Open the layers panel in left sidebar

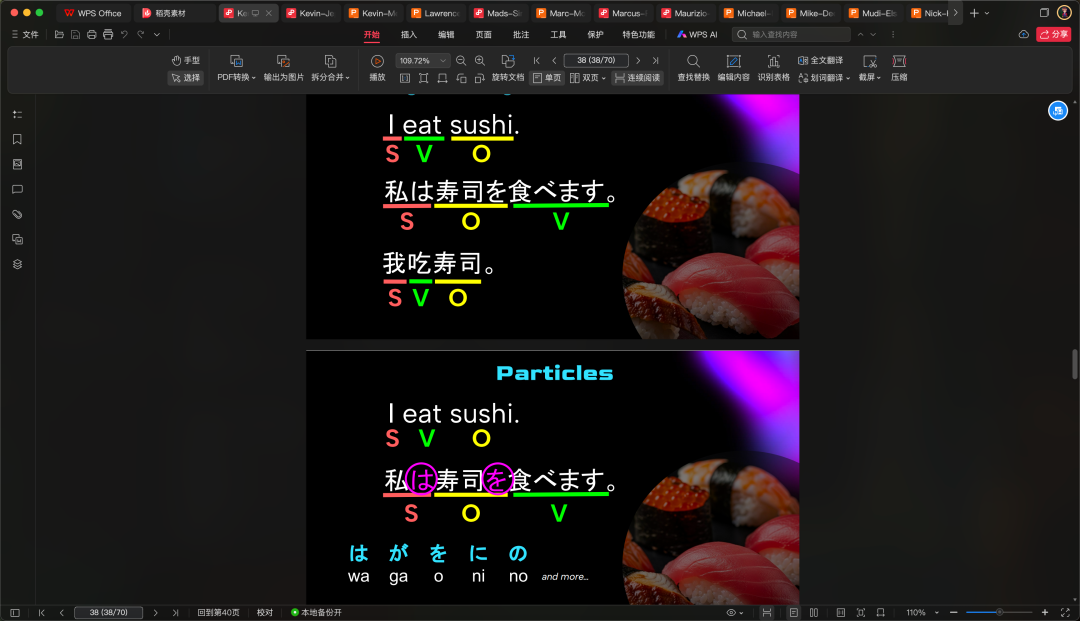click(17, 264)
